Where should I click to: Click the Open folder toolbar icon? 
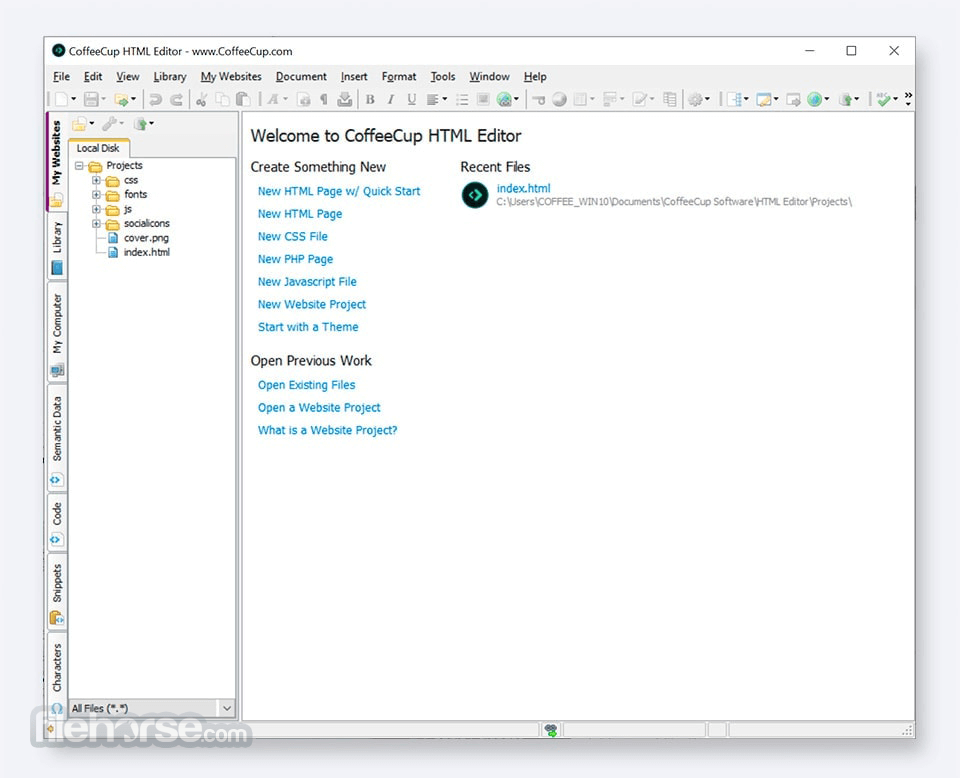121,99
